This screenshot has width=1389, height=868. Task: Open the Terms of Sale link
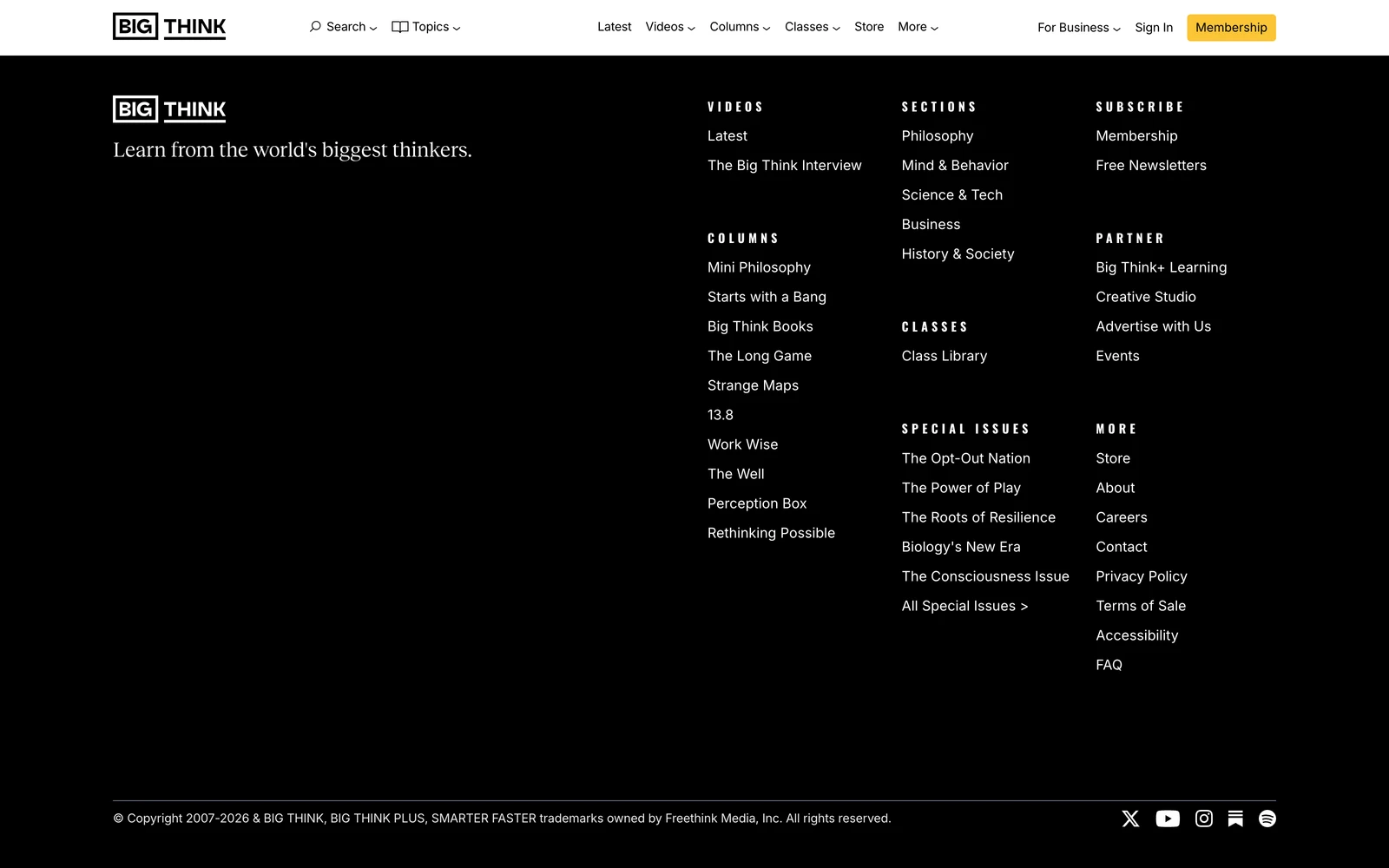(1141, 607)
